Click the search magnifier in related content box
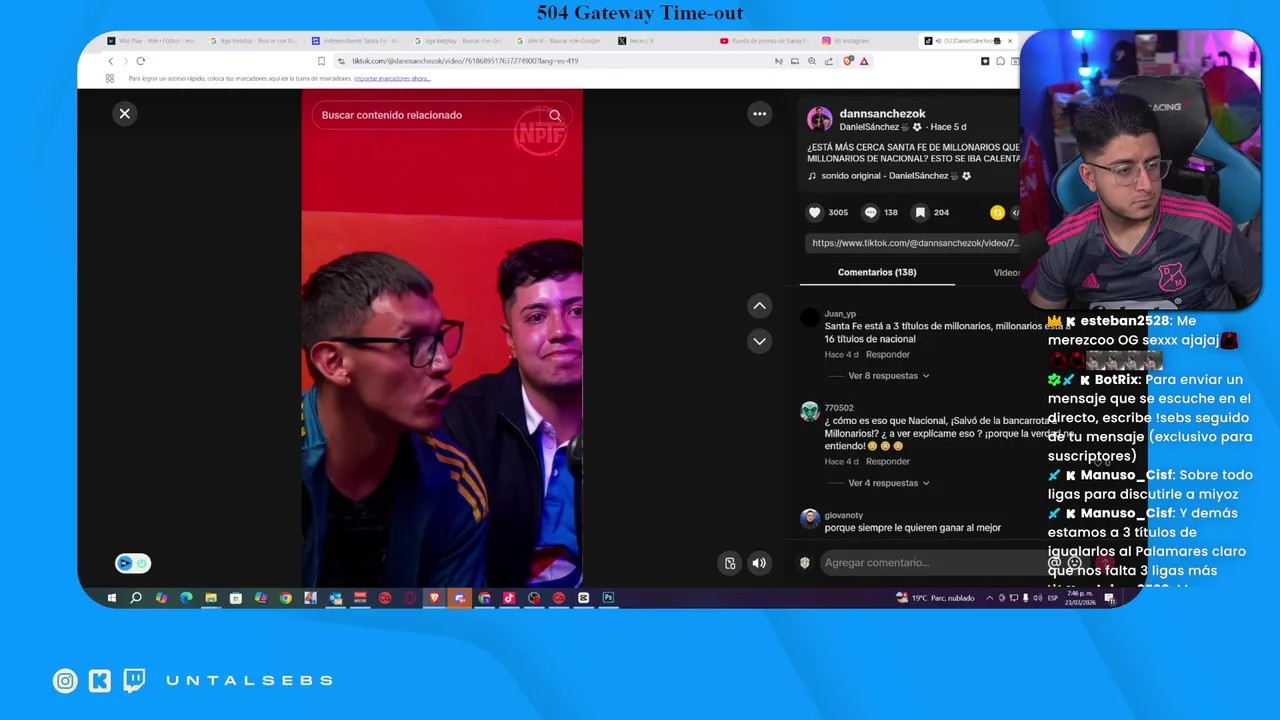1280x720 pixels. click(x=555, y=115)
